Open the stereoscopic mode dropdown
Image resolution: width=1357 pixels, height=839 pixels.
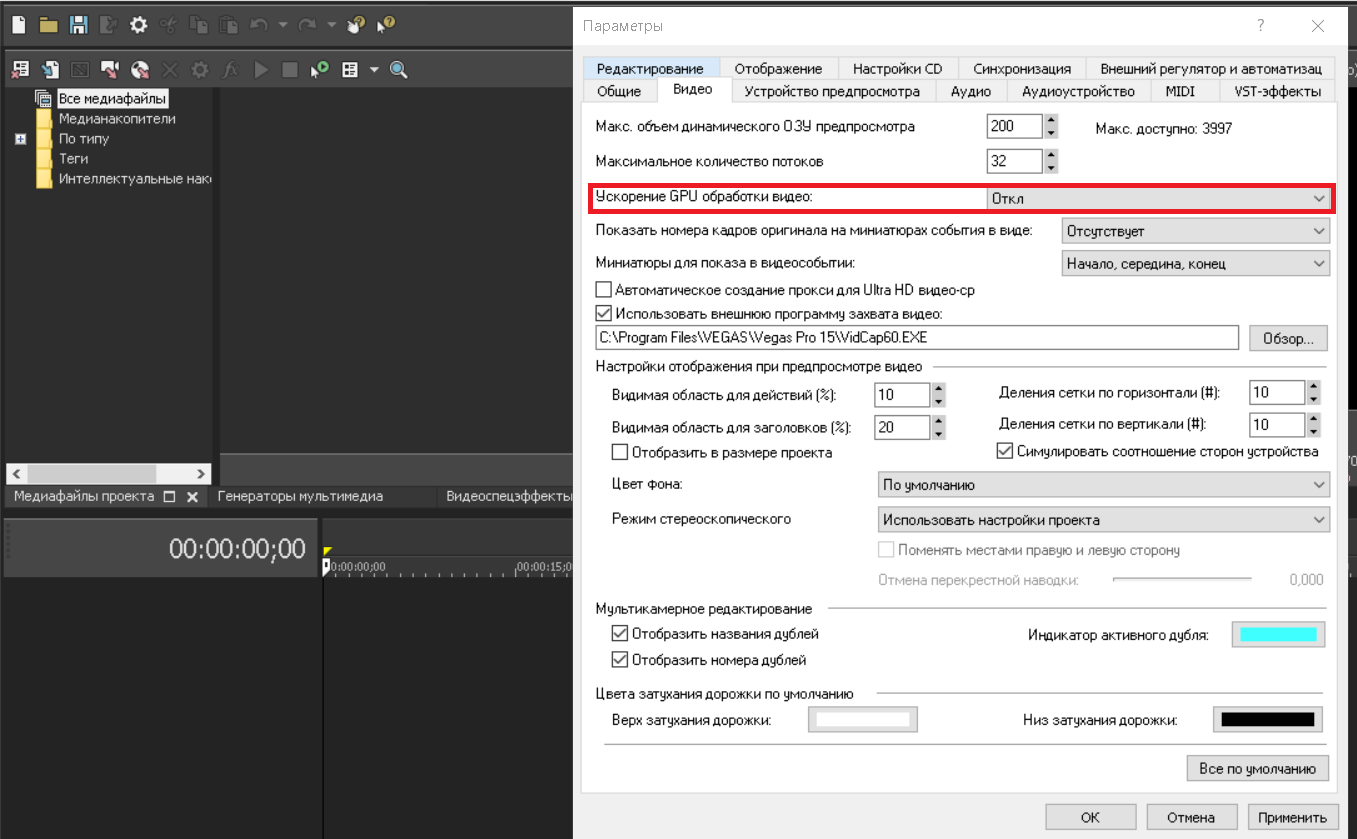coord(1103,520)
